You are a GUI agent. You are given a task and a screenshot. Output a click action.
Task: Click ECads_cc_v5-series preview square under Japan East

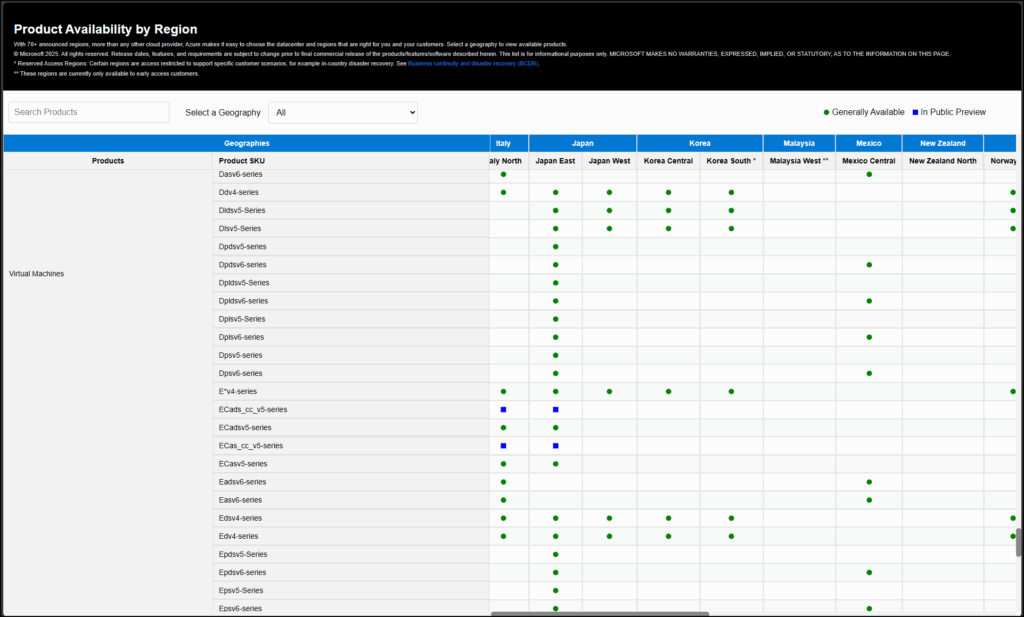(556, 410)
